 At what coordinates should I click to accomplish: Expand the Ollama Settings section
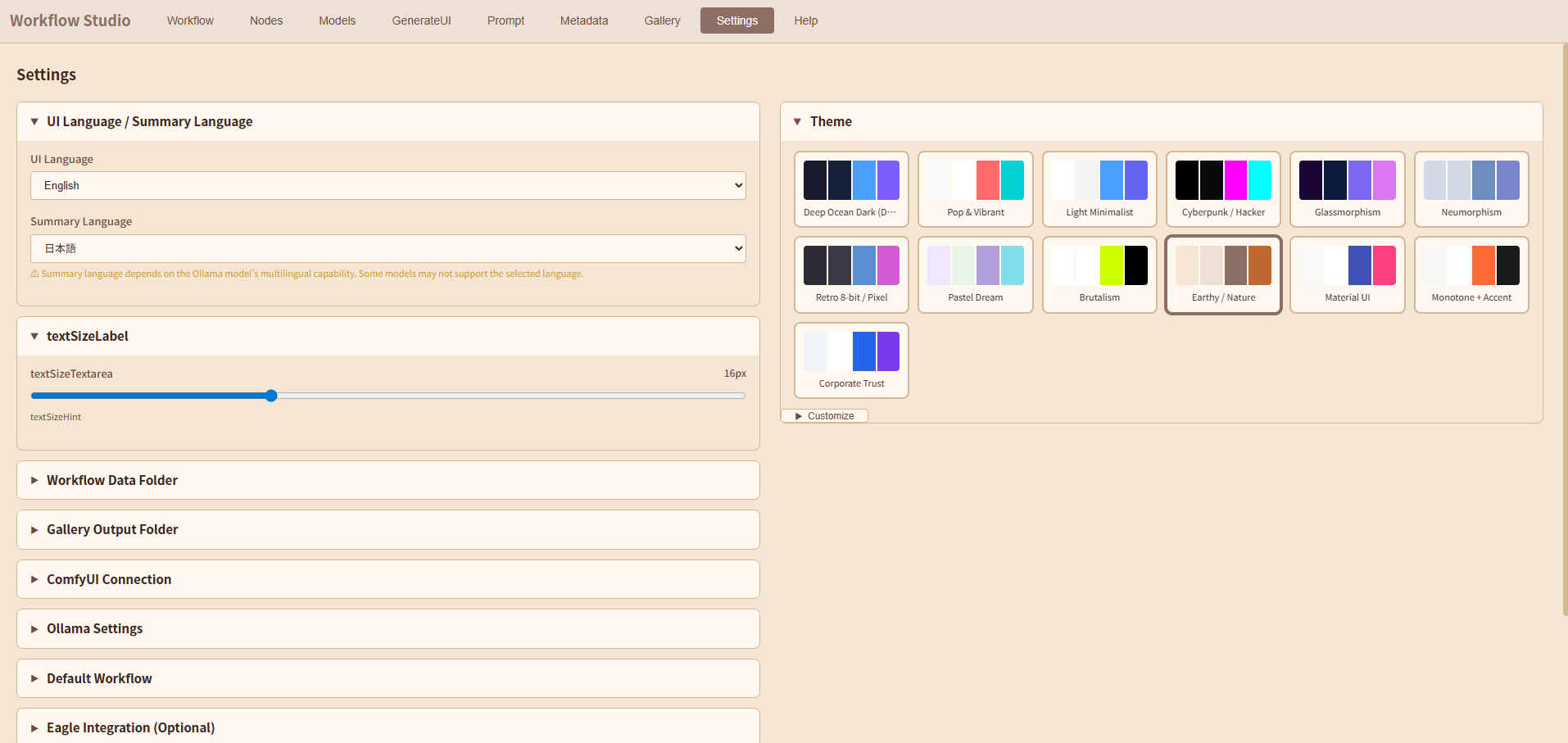[x=388, y=628]
